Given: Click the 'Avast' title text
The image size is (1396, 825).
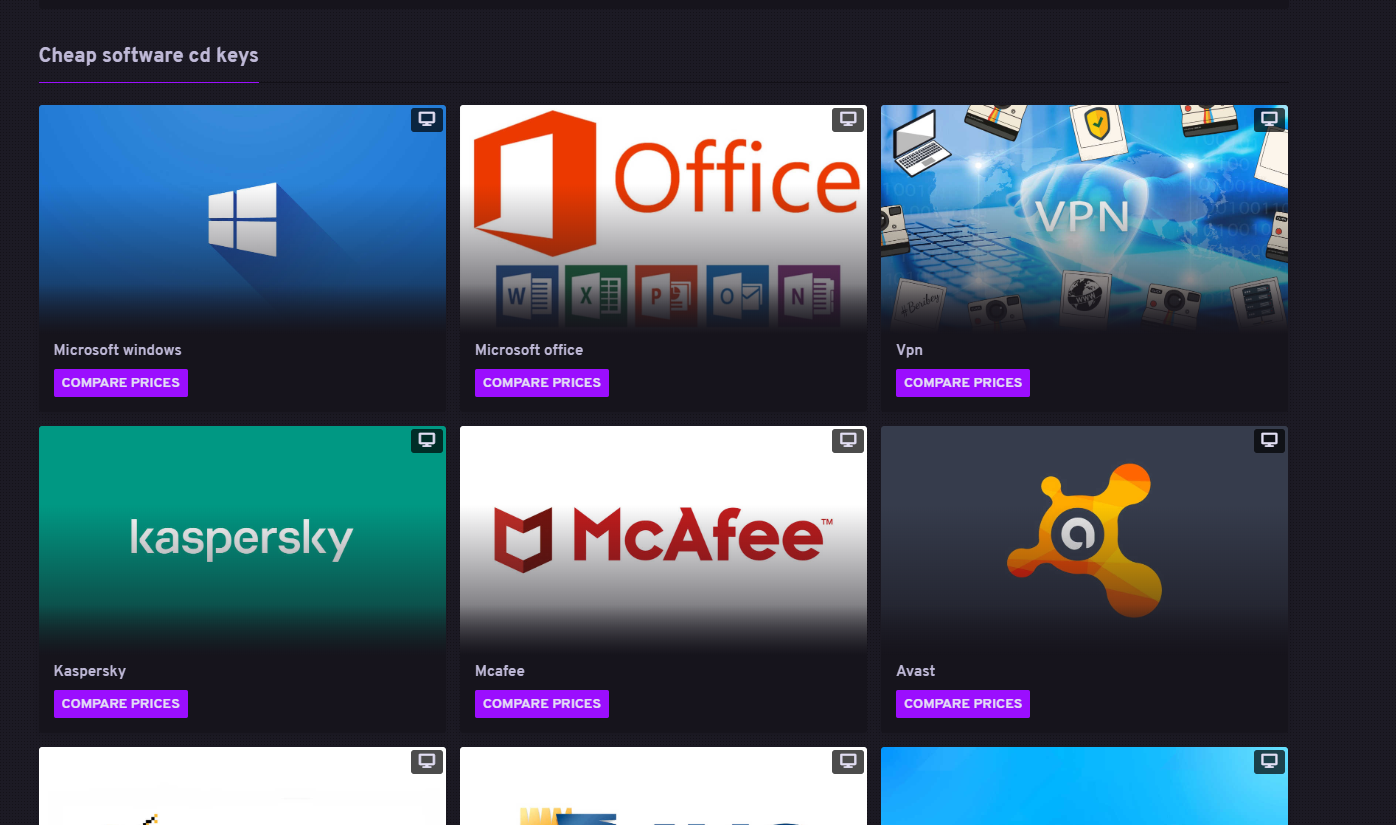Looking at the screenshot, I should tap(916, 671).
